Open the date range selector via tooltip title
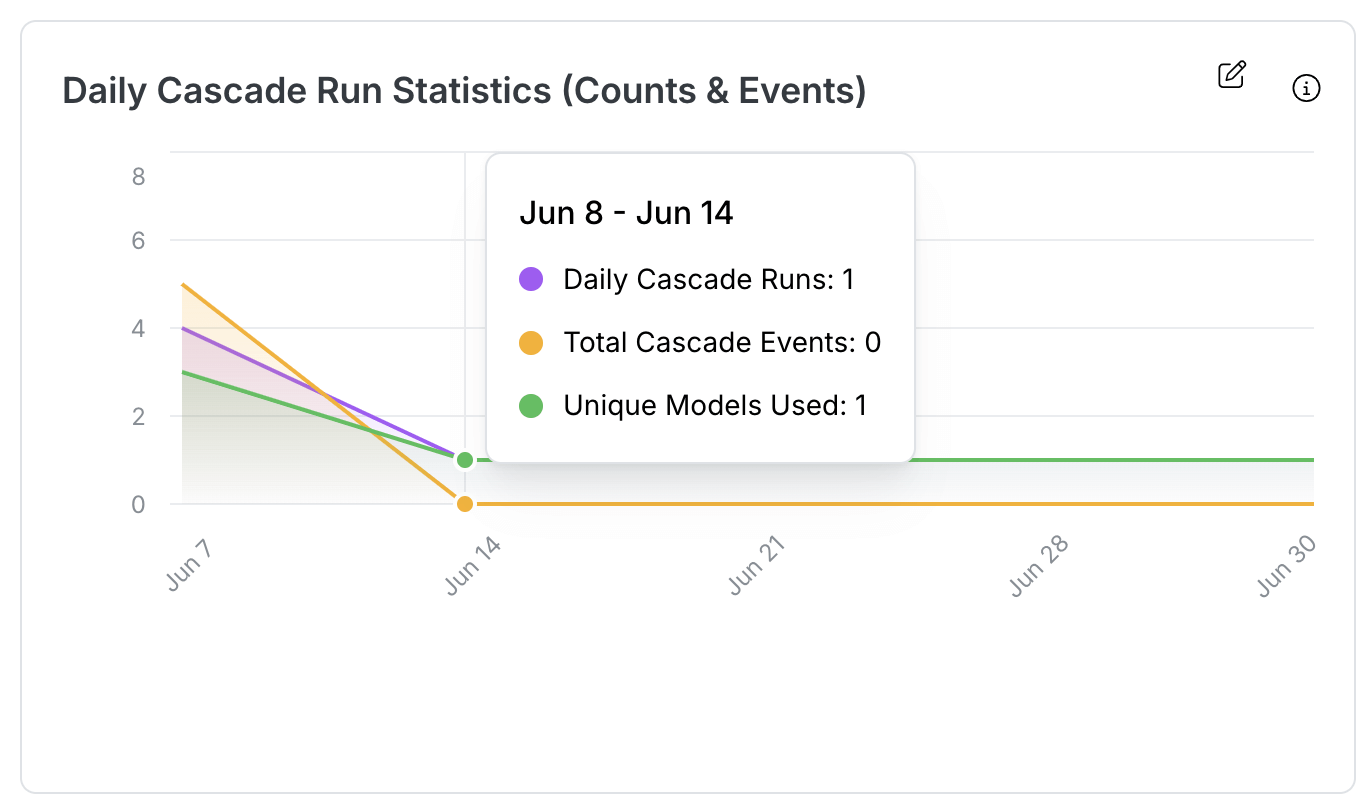 point(627,212)
